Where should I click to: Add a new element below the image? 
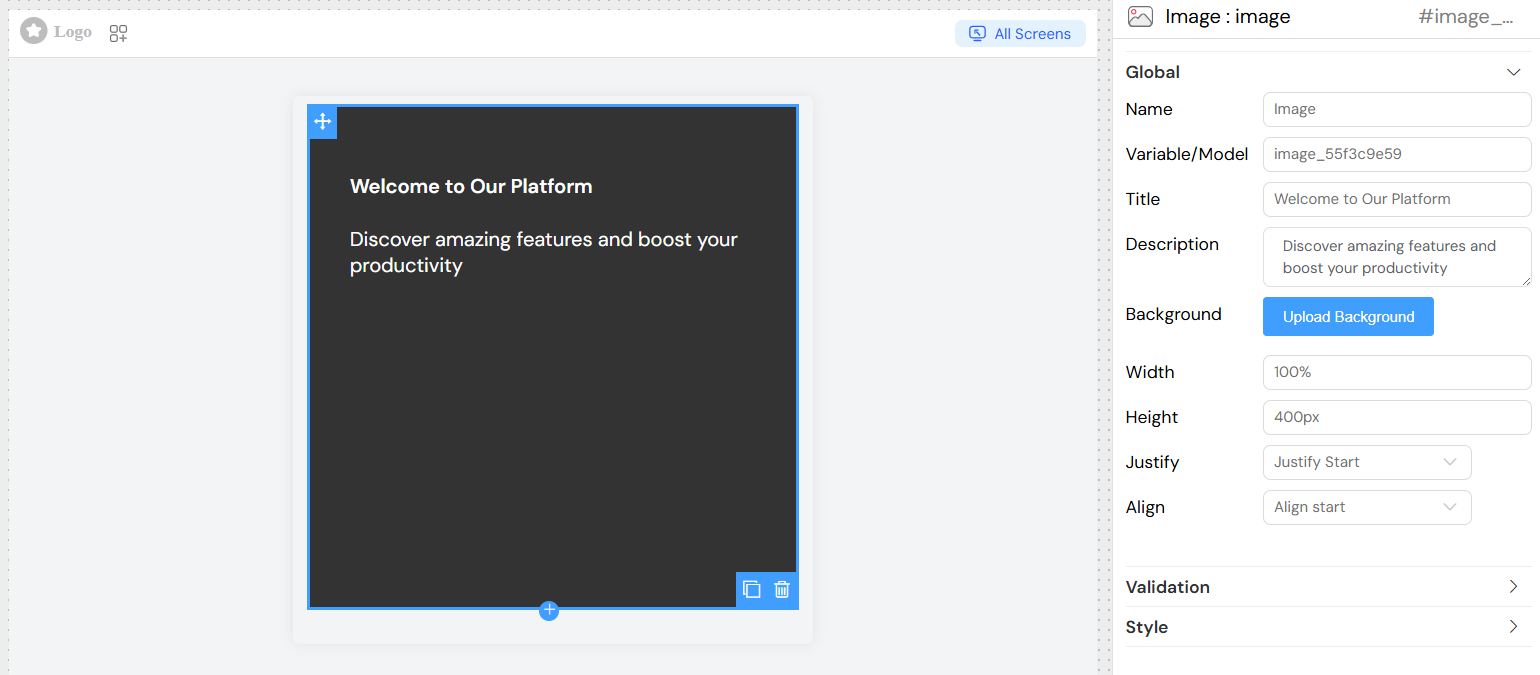[549, 610]
